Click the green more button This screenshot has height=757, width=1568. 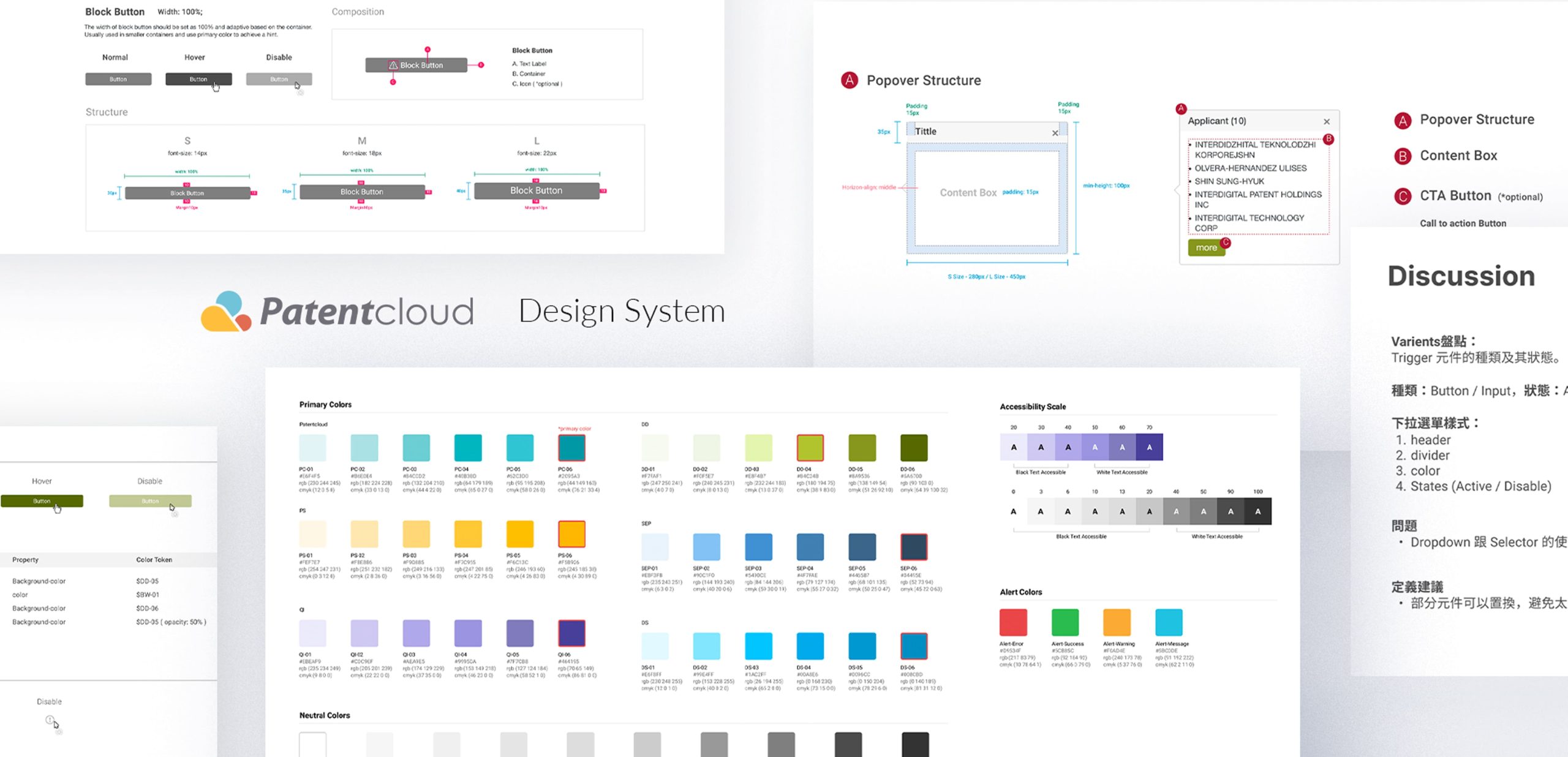click(x=1206, y=248)
